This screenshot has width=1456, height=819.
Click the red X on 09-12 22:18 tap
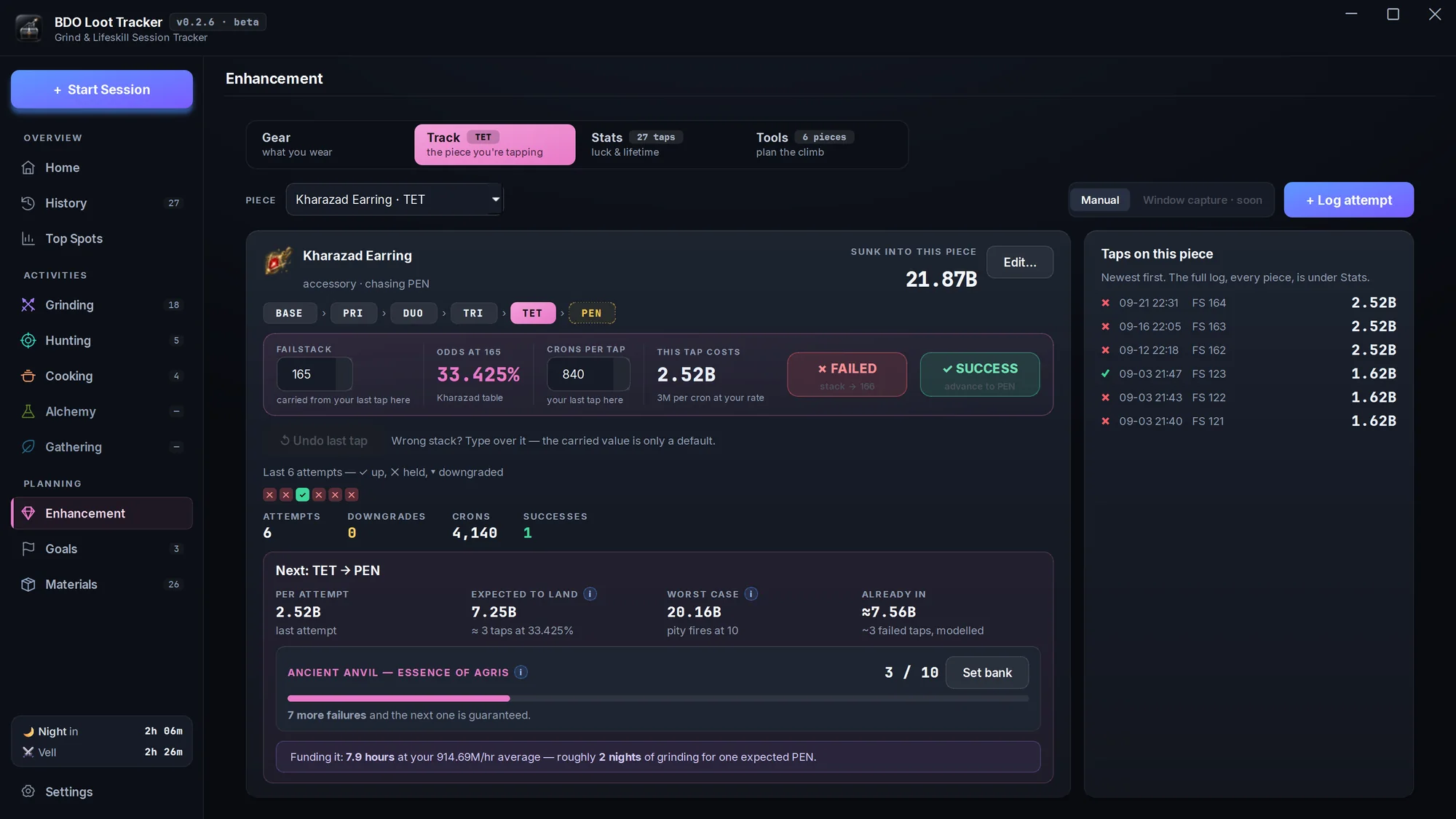[x=1106, y=350]
